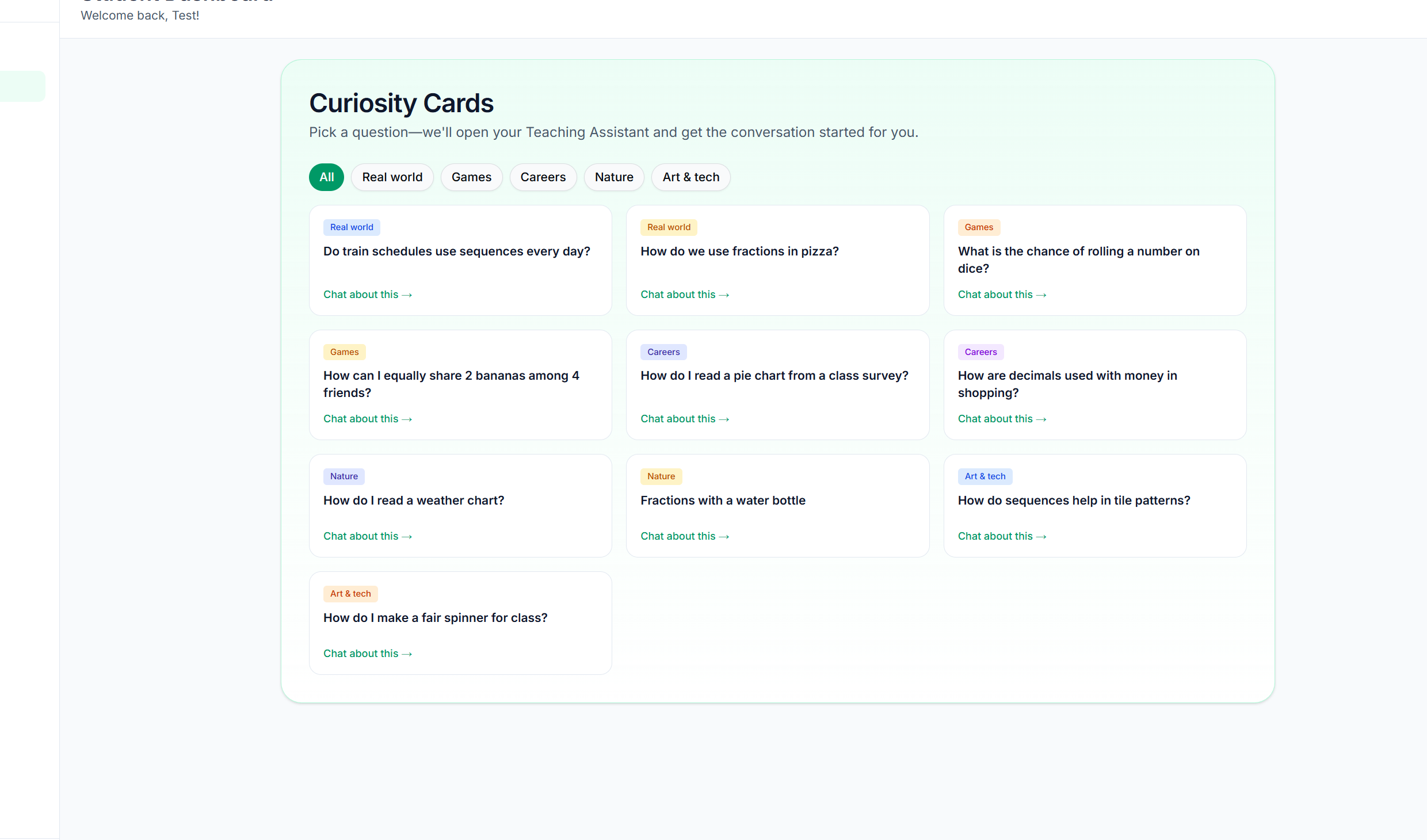Chat about water bottle fractions card
The width and height of the screenshot is (1427, 840).
pos(685,536)
